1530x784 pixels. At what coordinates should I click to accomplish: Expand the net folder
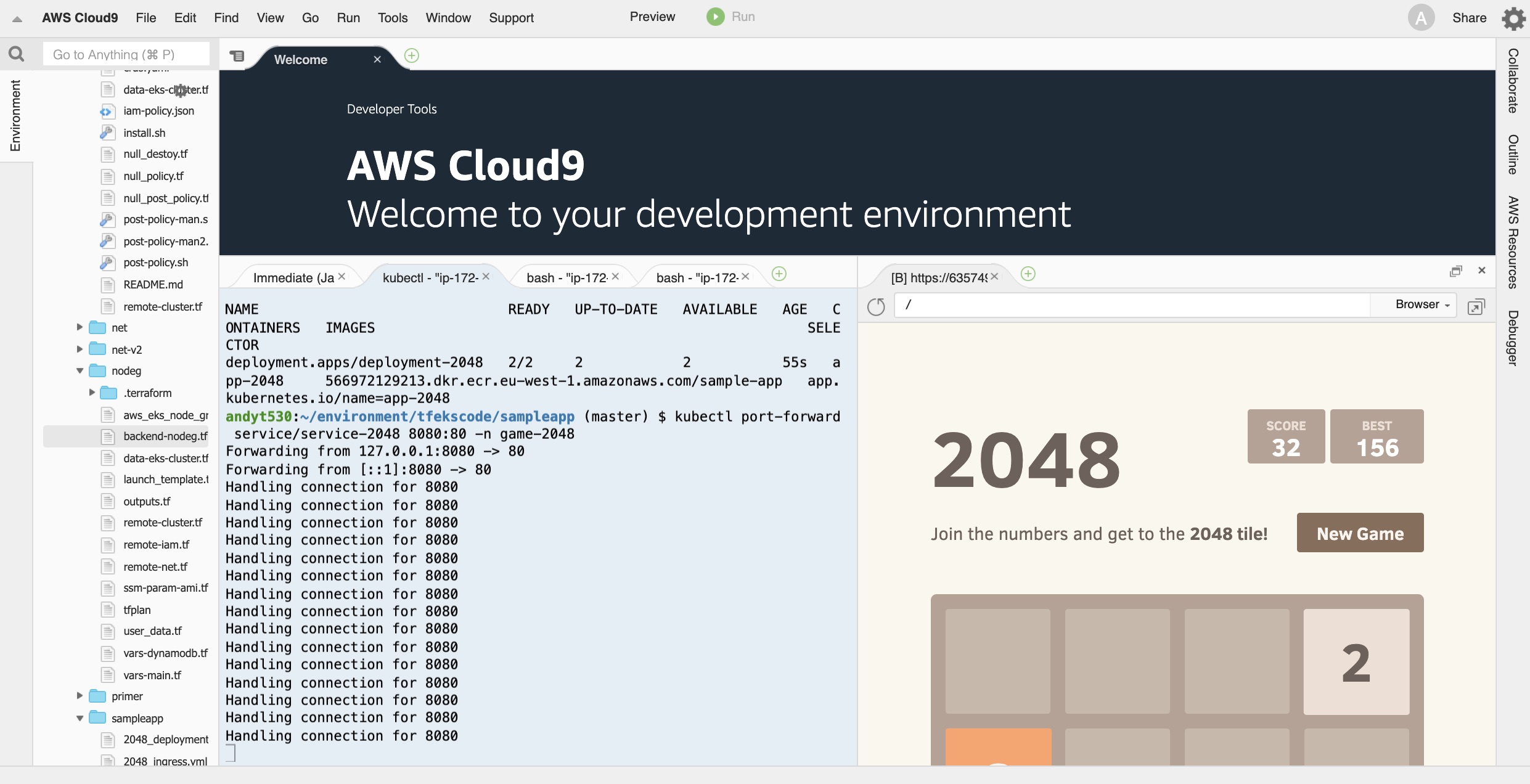(x=80, y=327)
